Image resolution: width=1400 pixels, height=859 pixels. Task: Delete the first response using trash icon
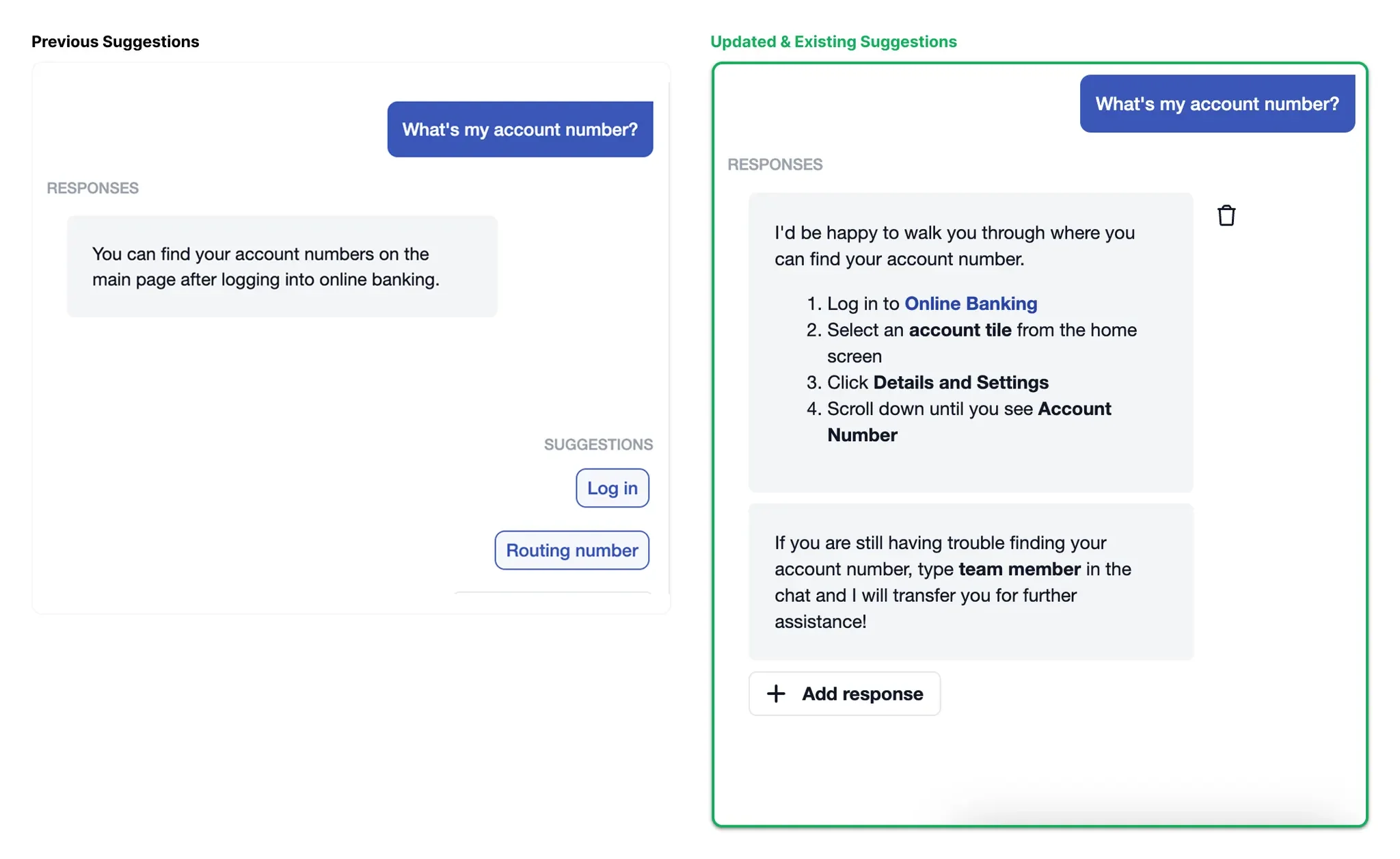(x=1226, y=215)
